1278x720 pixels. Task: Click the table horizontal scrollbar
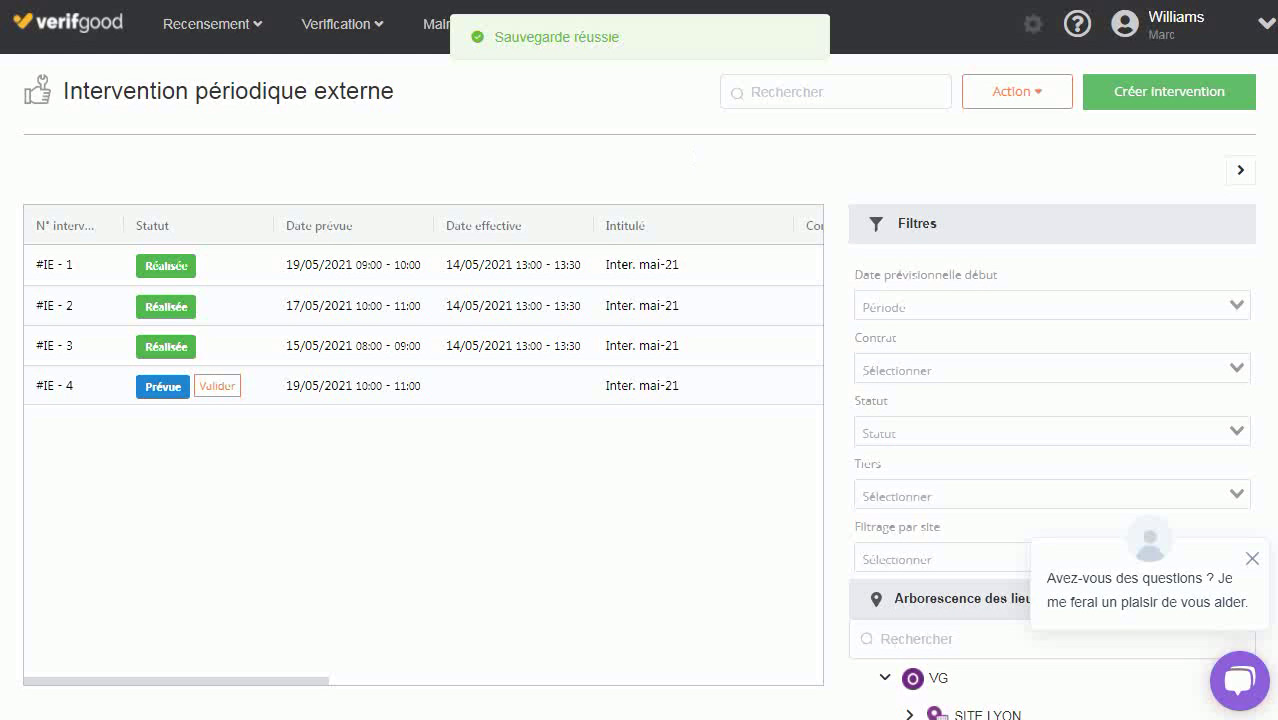click(176, 681)
